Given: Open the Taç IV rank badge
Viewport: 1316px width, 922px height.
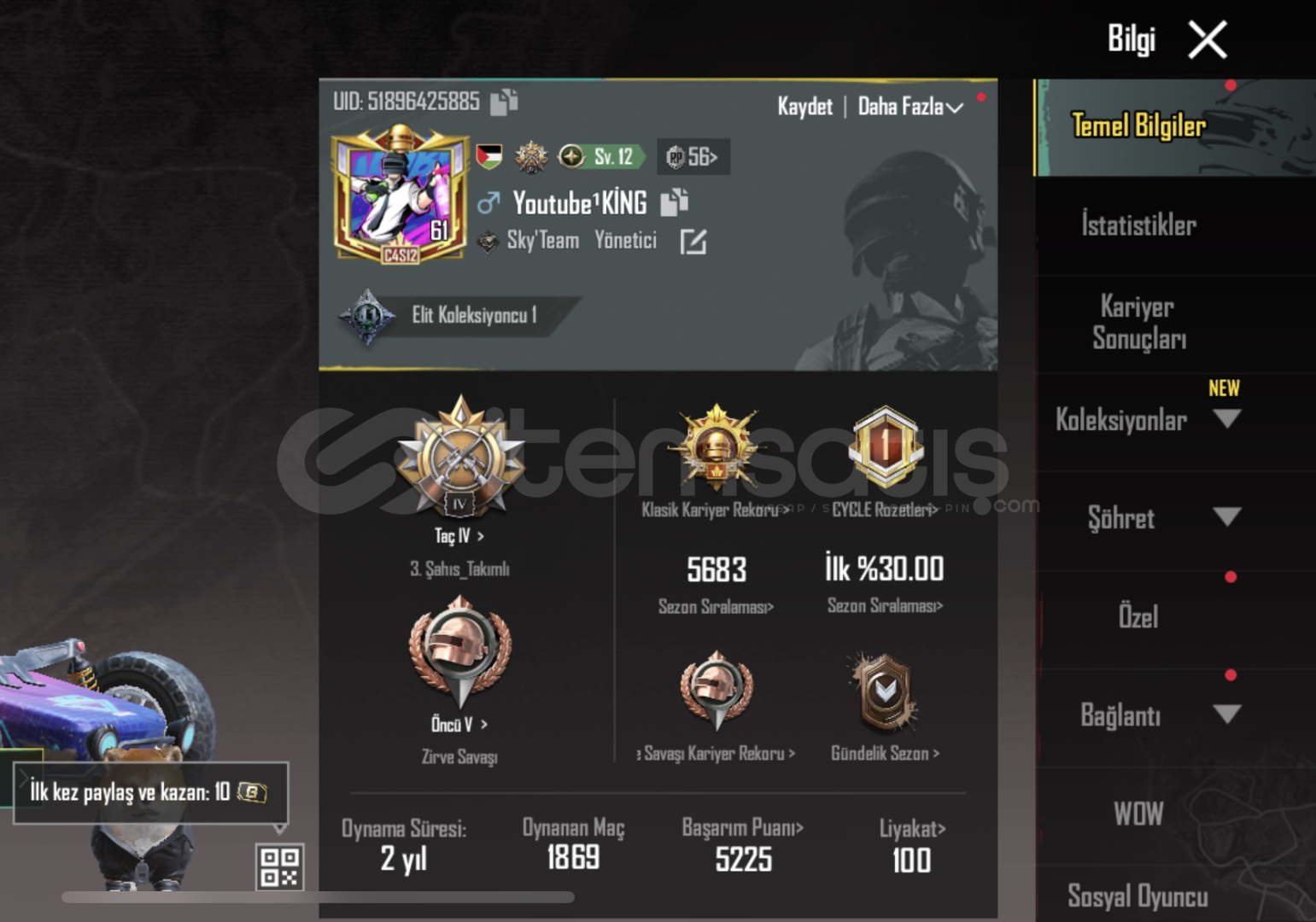Looking at the screenshot, I should 460,456.
